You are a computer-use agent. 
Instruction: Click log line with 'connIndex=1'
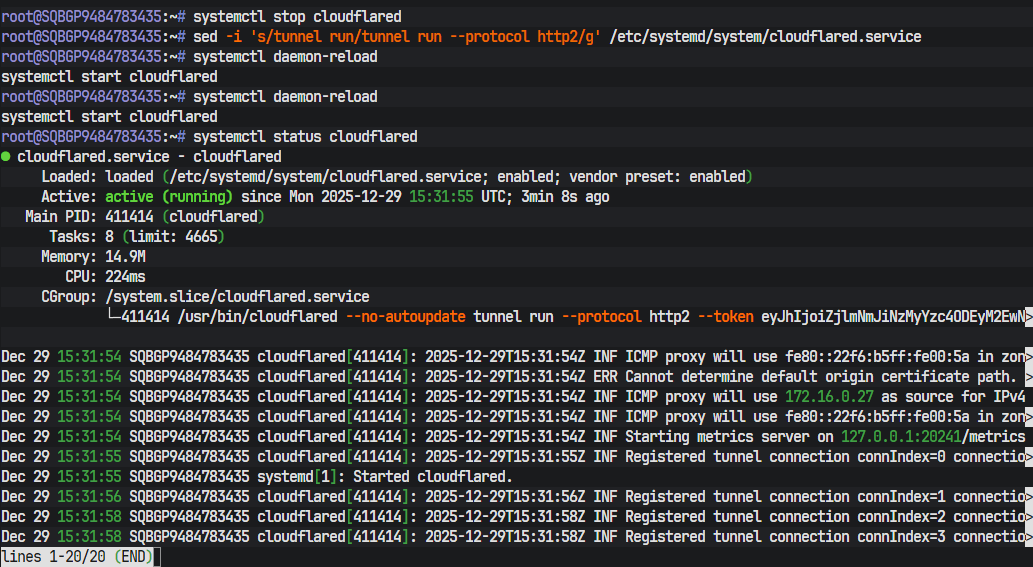pyautogui.click(x=516, y=497)
